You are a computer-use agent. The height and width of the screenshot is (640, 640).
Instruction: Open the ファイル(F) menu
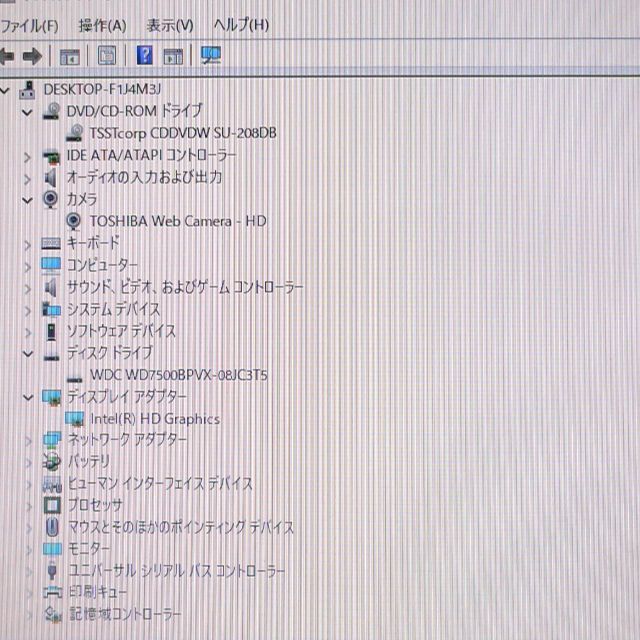[x=29, y=26]
